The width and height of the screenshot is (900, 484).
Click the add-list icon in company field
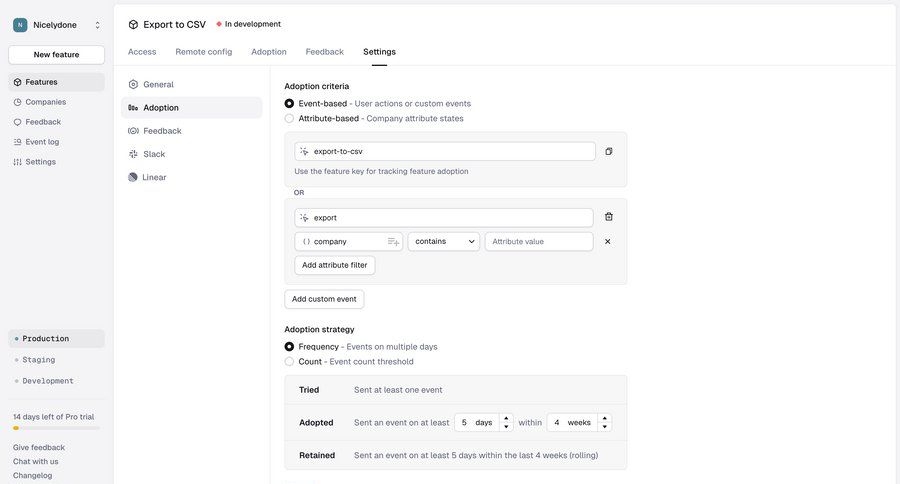point(393,242)
